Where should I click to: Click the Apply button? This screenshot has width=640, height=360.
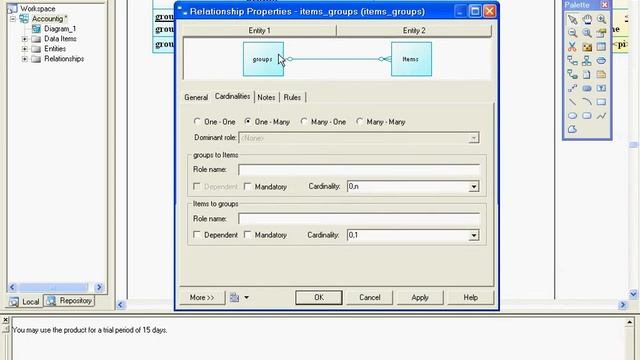[420, 298]
